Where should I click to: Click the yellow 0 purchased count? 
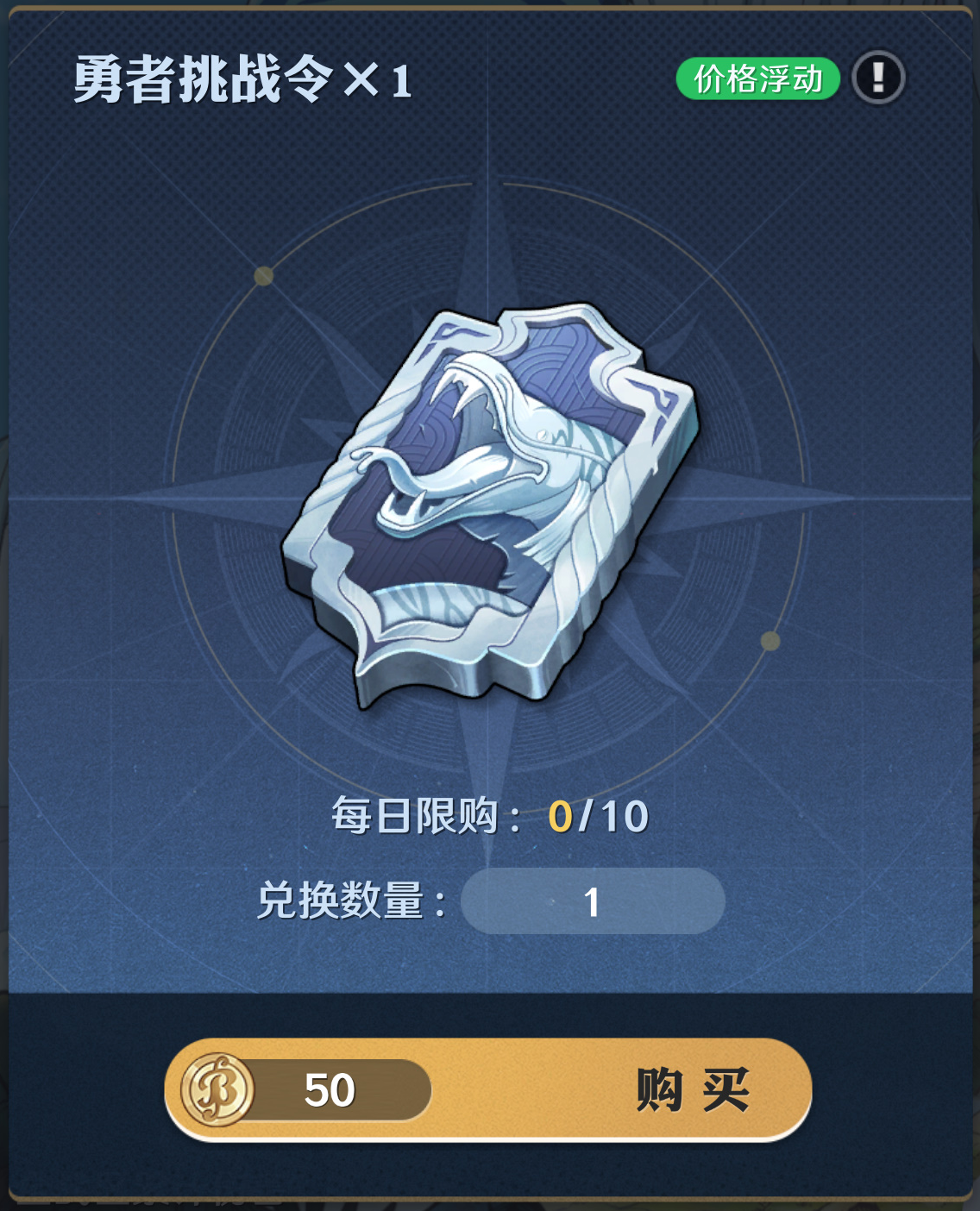(560, 817)
